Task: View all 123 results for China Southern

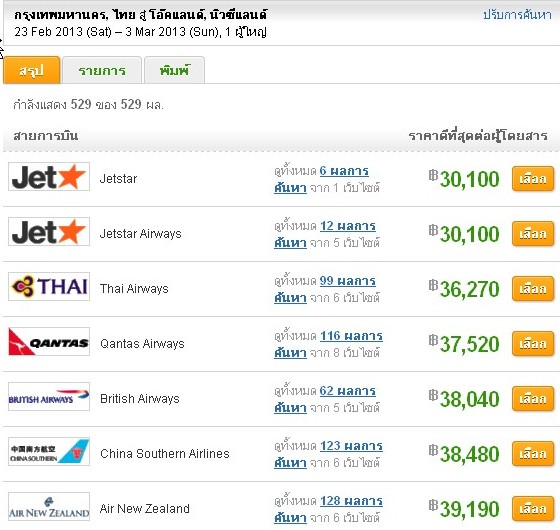Action: click(351, 446)
